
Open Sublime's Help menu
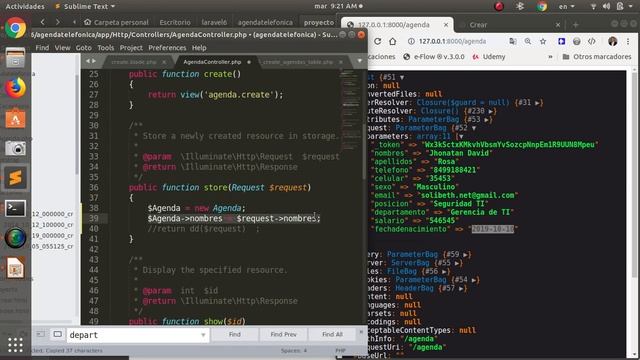[199, 48]
